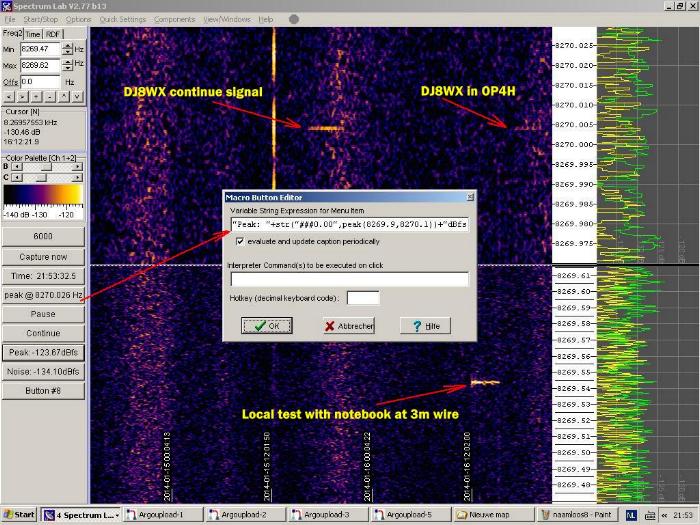700x525 pixels.
Task: Click the Hotkey decimal keyboard code field
Action: pyautogui.click(x=362, y=298)
